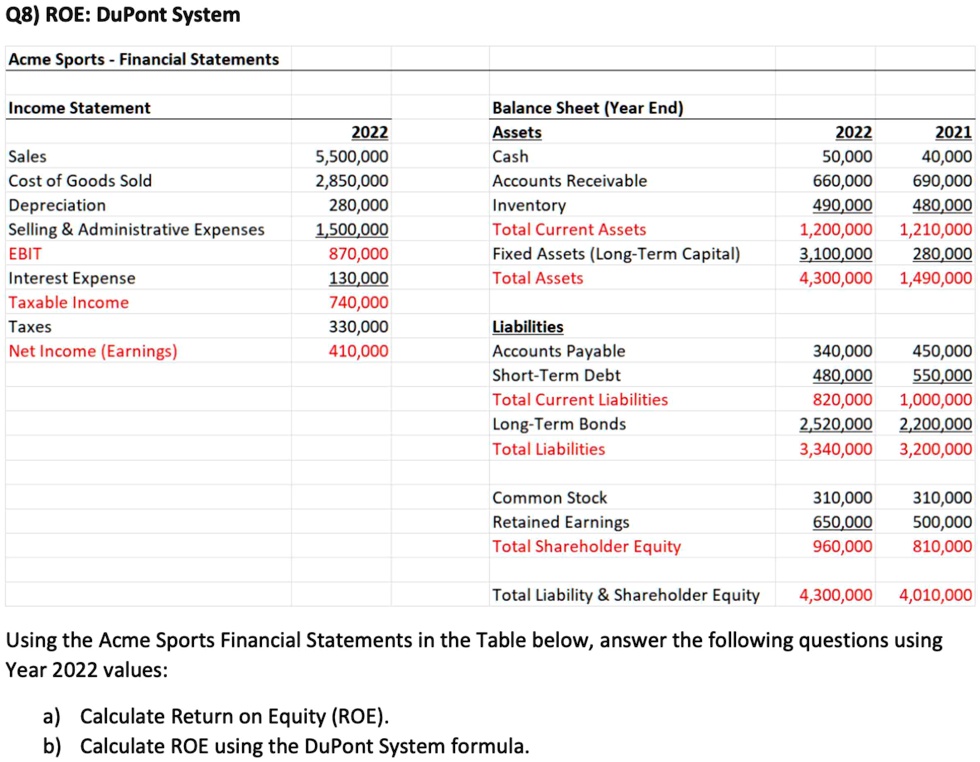Viewport: 980px width, 762px height.
Task: Click the Retained Earnings label
Action: [560, 522]
